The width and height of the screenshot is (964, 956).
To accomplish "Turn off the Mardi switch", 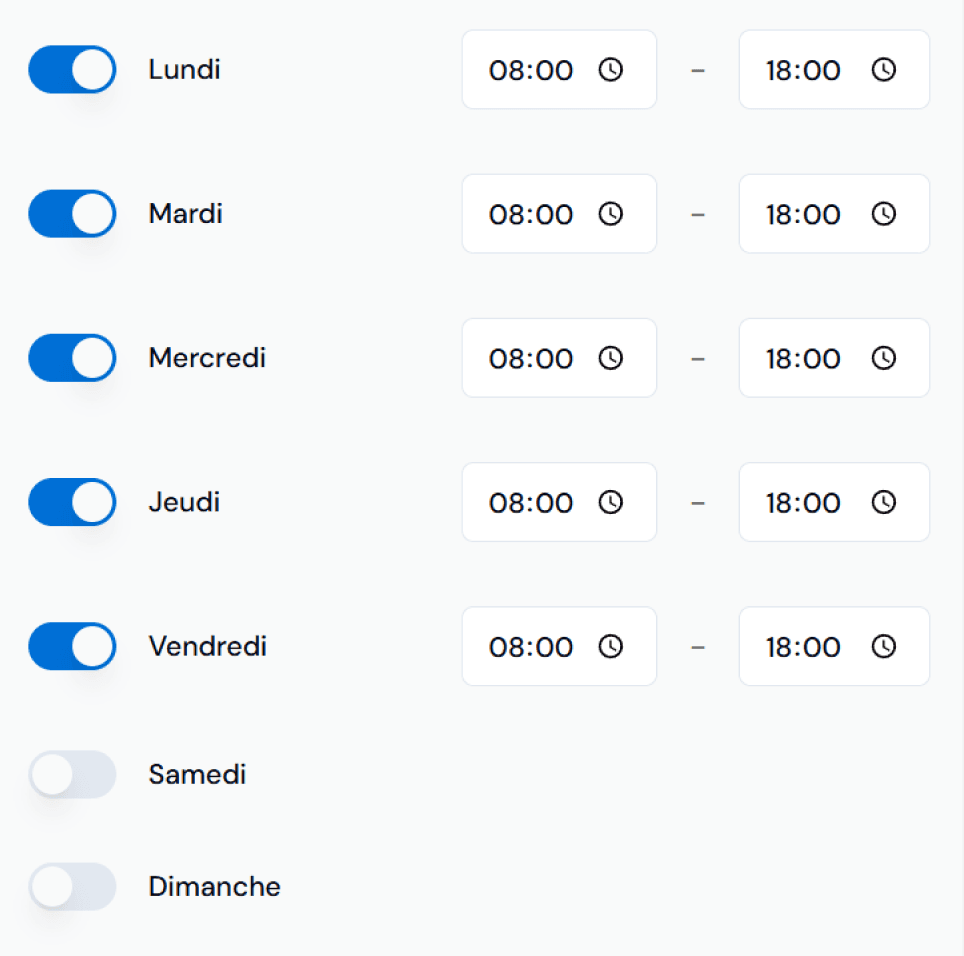I will pyautogui.click(x=72, y=214).
